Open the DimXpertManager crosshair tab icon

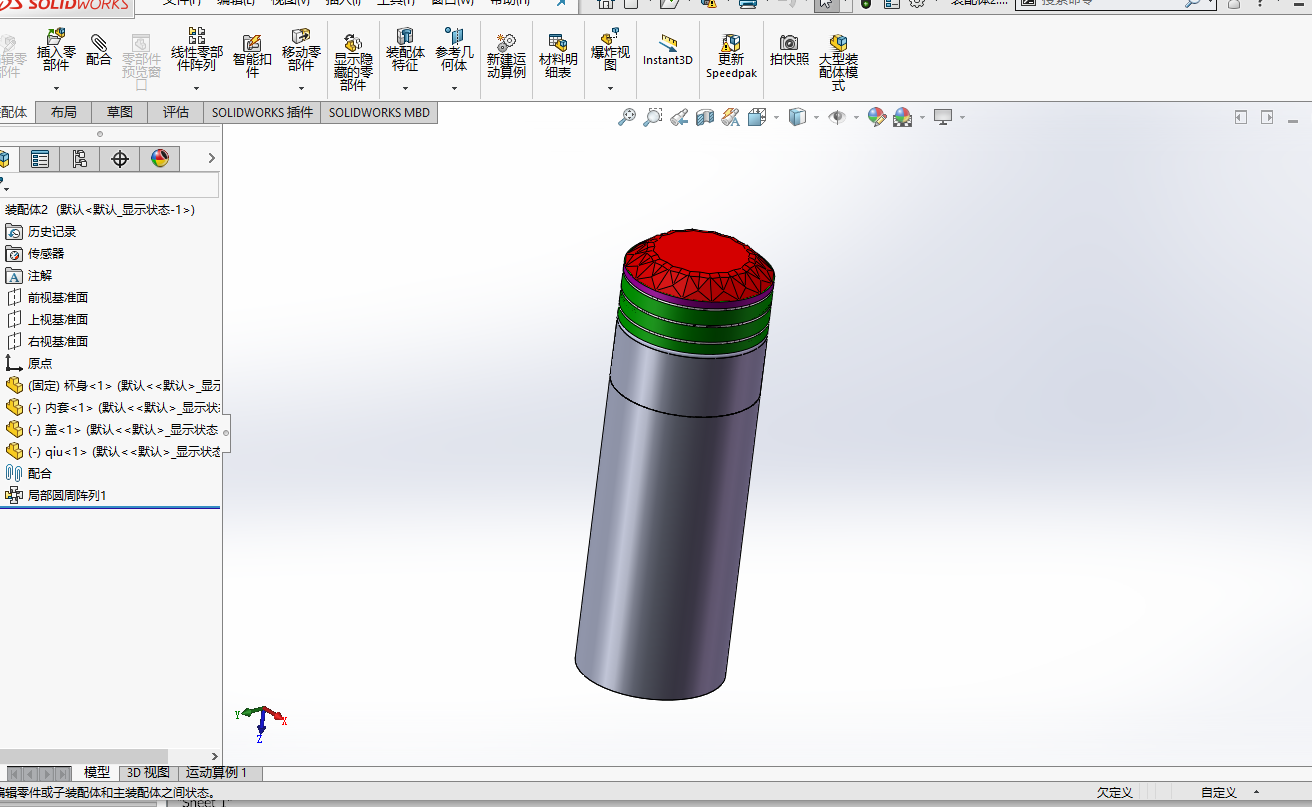pyautogui.click(x=120, y=158)
